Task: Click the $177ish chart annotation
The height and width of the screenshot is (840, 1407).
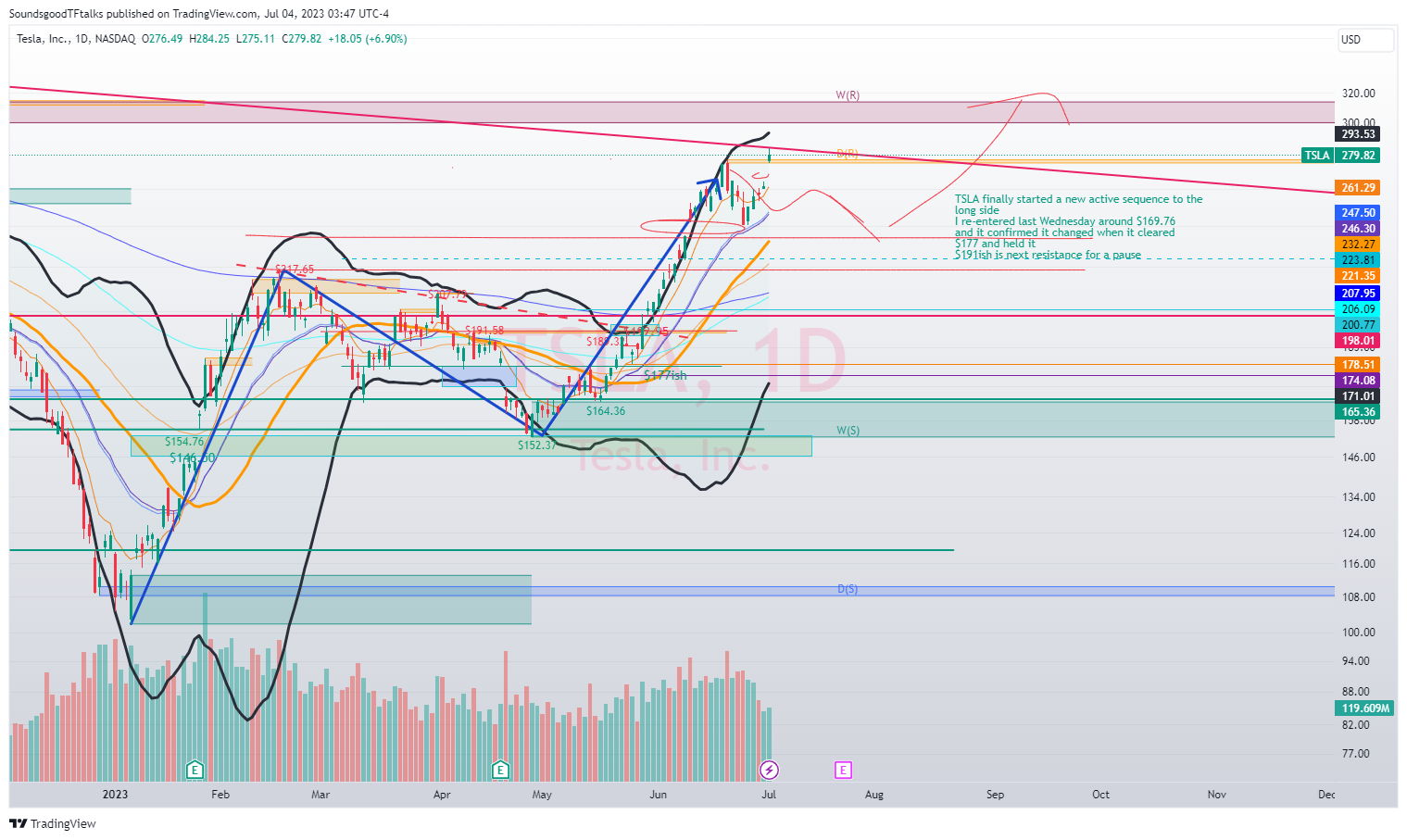Action: (666, 375)
